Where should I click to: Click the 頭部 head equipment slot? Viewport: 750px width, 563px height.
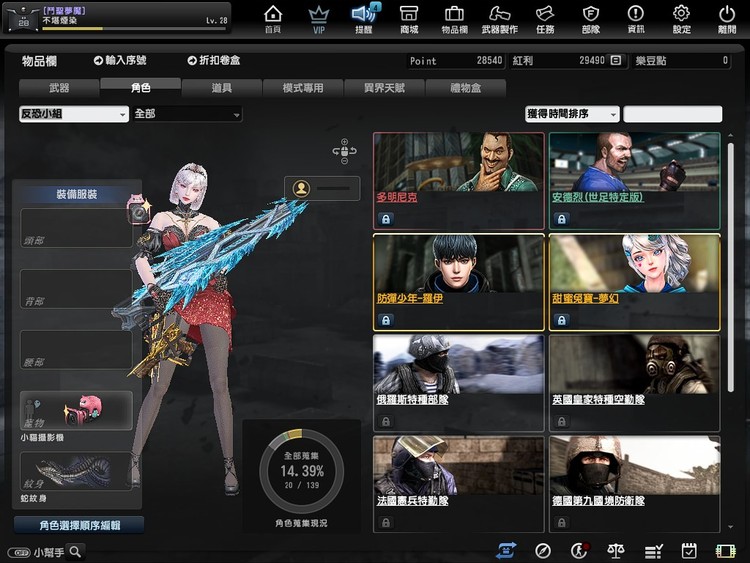(x=77, y=228)
